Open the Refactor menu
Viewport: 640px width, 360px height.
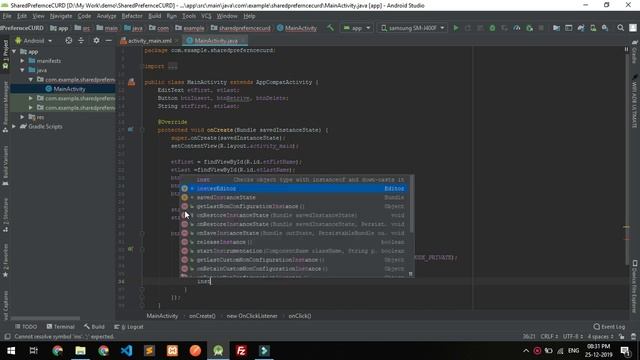(x=132, y=16)
